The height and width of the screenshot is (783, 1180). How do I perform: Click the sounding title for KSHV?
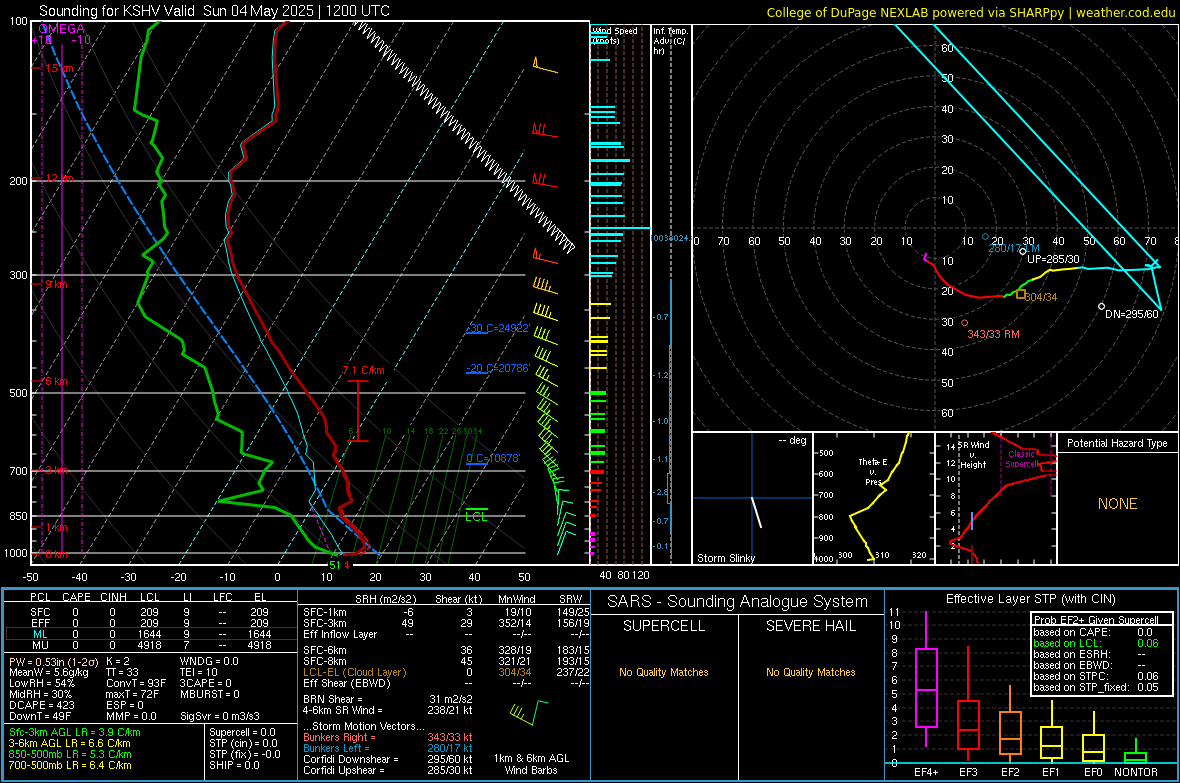(214, 11)
